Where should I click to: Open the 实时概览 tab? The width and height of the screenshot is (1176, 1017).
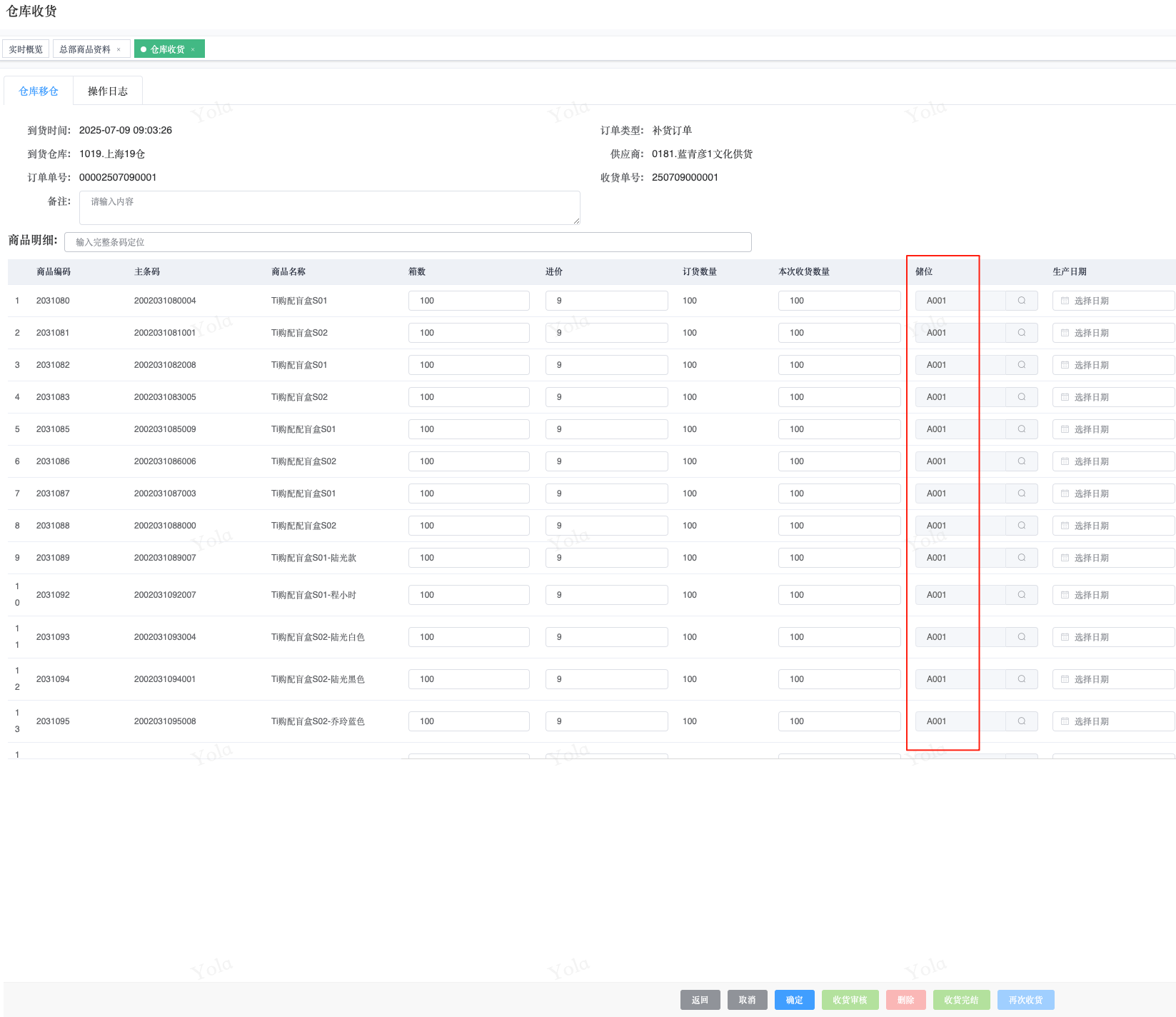click(x=26, y=49)
